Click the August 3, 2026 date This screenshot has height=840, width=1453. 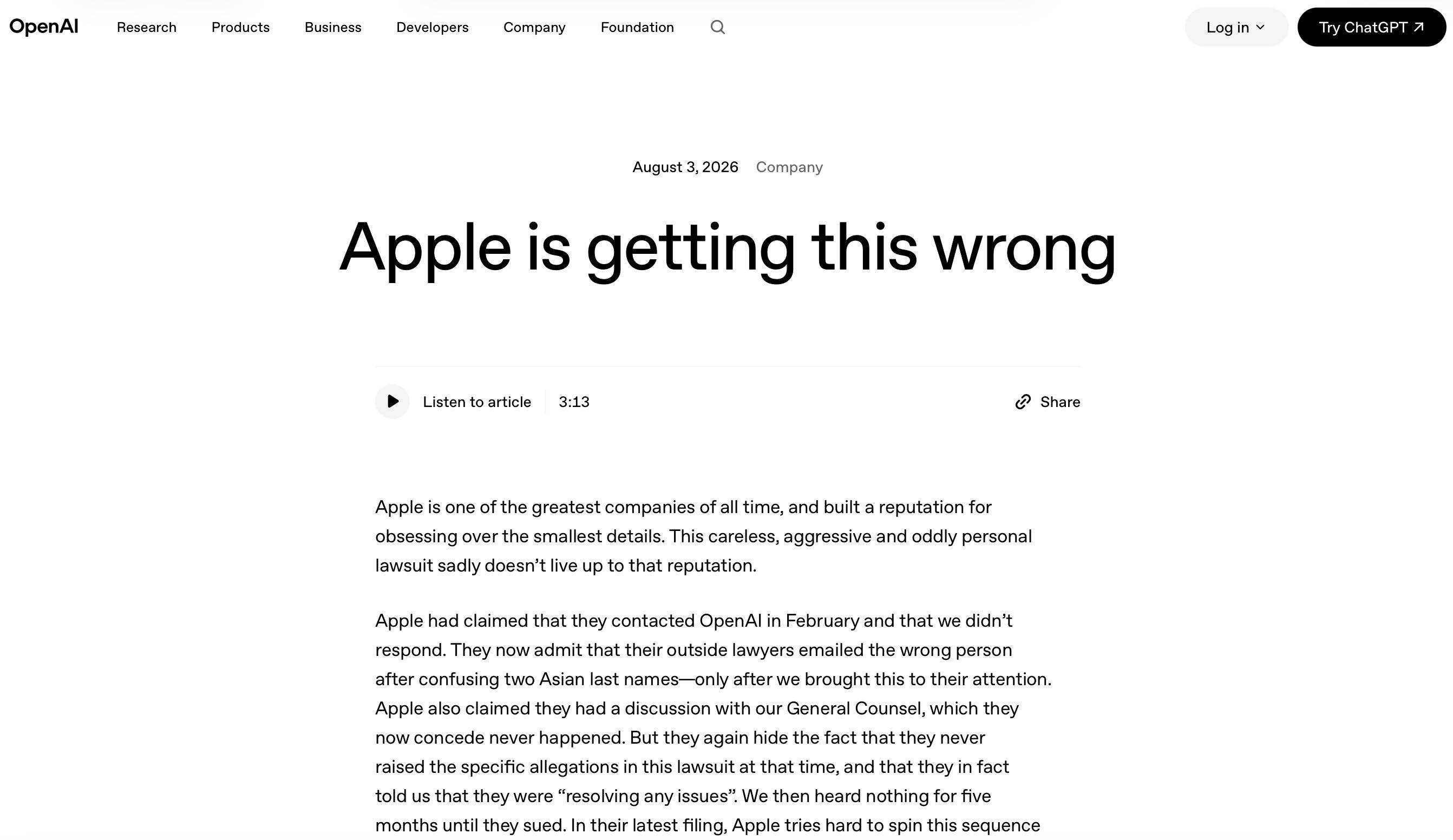(685, 167)
